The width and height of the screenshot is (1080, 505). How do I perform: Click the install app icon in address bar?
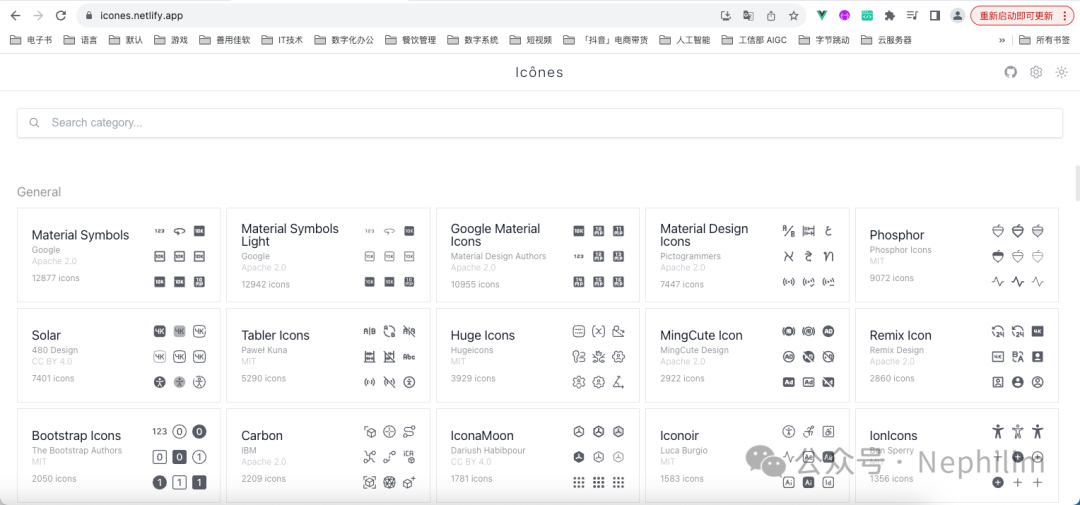(x=725, y=15)
